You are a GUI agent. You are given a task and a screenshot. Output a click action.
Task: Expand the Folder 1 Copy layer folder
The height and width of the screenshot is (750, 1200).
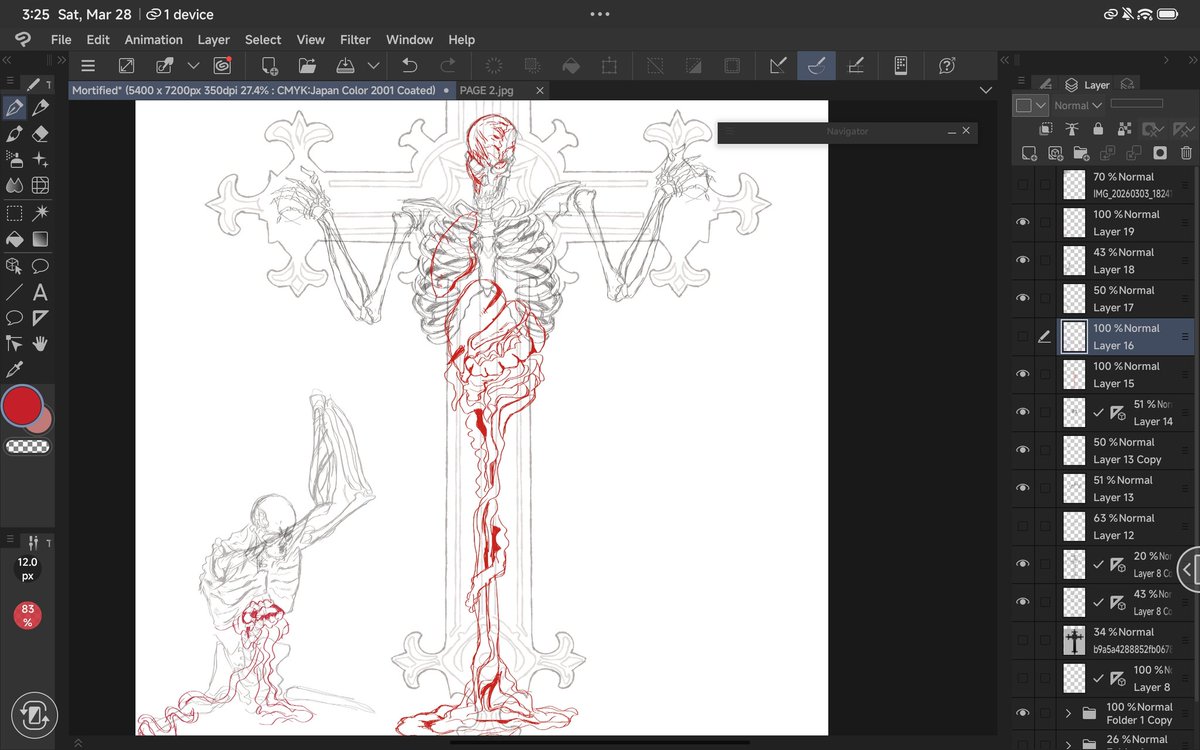[1068, 713]
